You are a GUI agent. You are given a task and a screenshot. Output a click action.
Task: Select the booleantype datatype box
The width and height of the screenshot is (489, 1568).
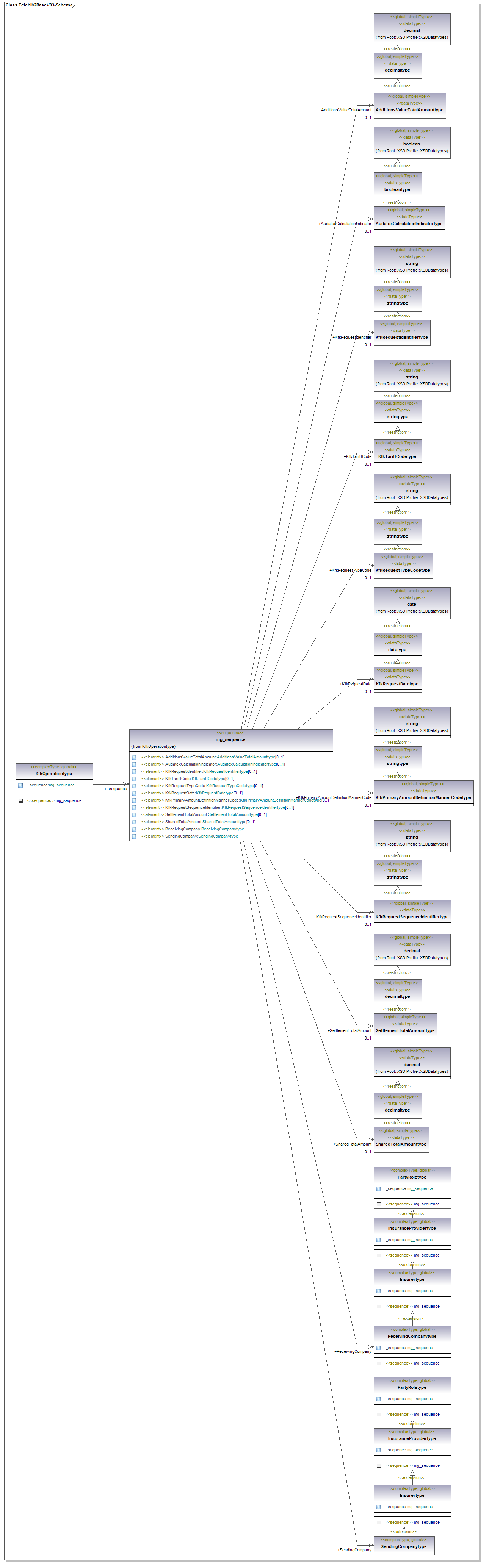coord(397,185)
